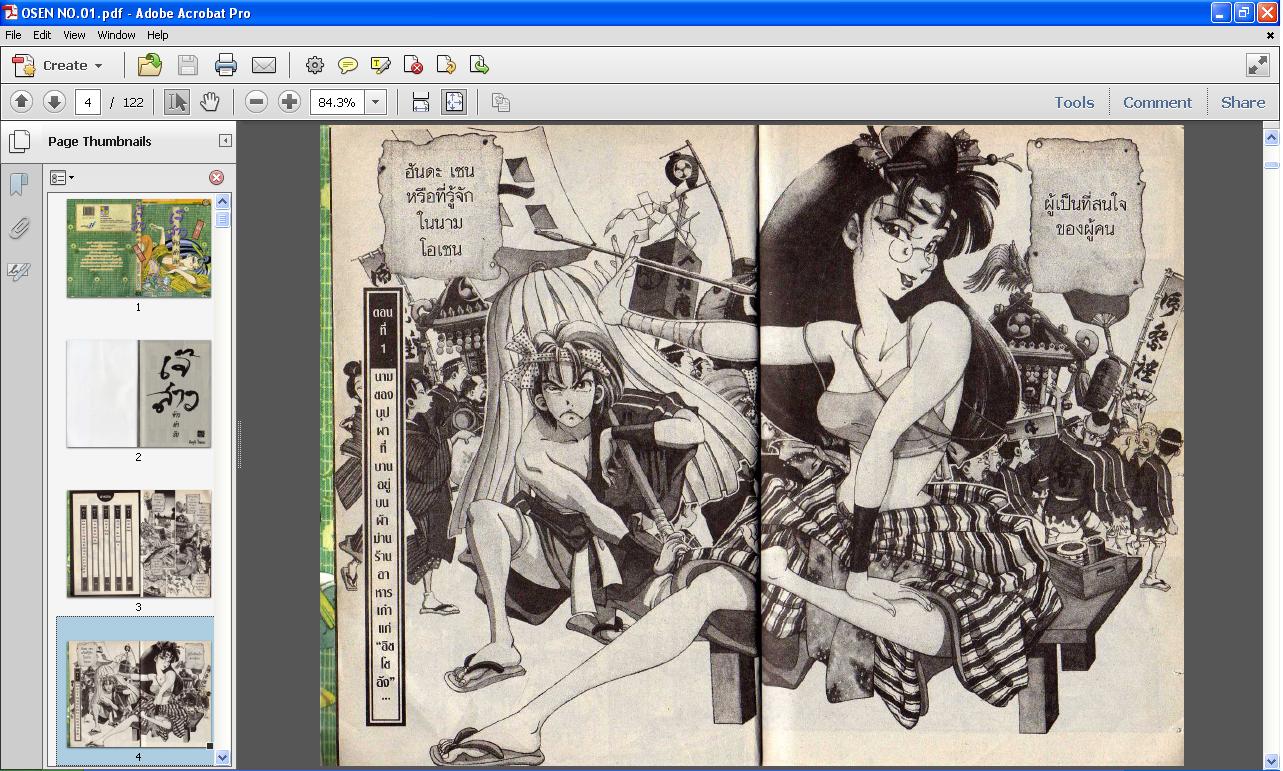Click the Open file folder icon

(x=150, y=65)
